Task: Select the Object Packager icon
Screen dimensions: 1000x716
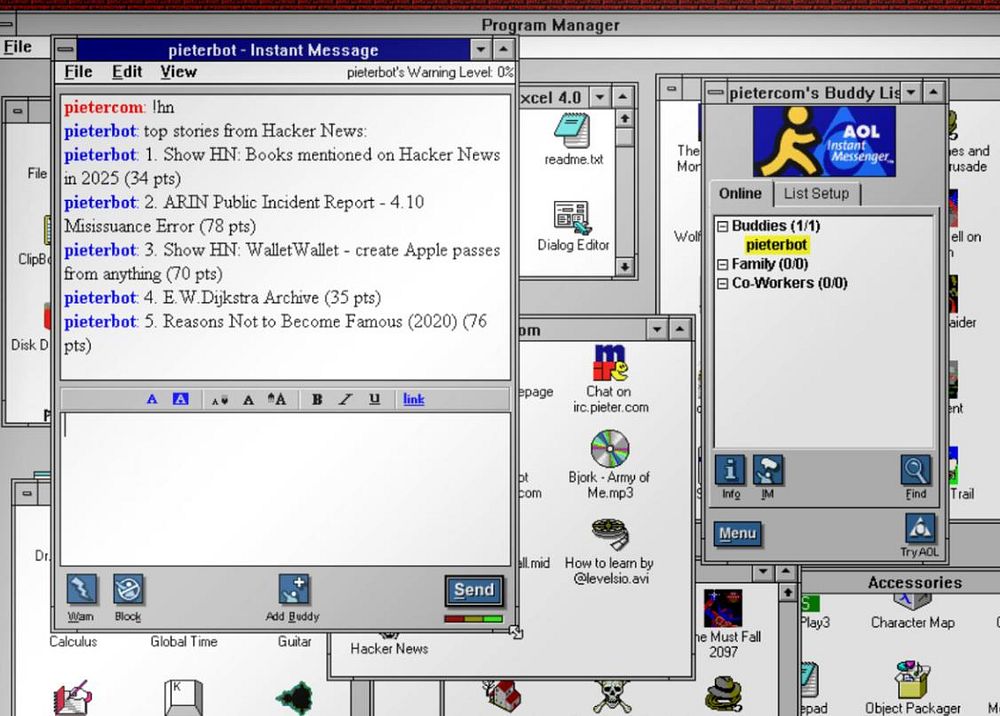Action: pyautogui.click(x=913, y=689)
